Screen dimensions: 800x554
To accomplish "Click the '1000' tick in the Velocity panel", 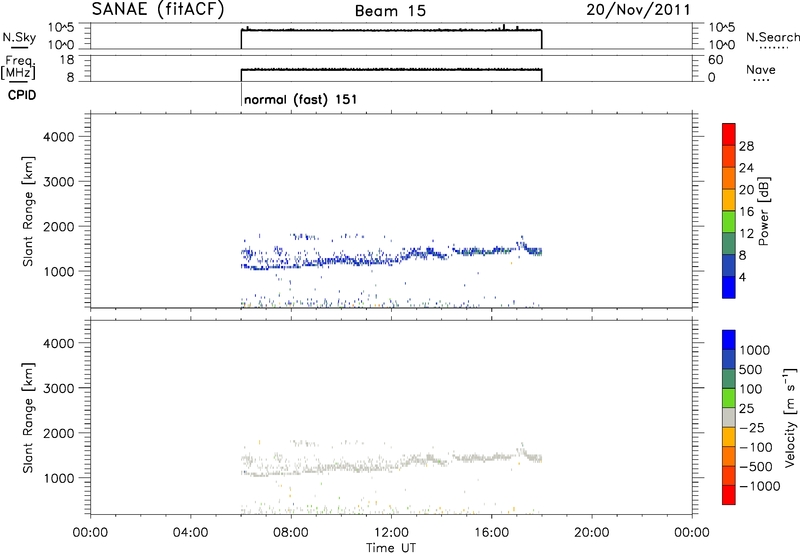I will 59,478.
